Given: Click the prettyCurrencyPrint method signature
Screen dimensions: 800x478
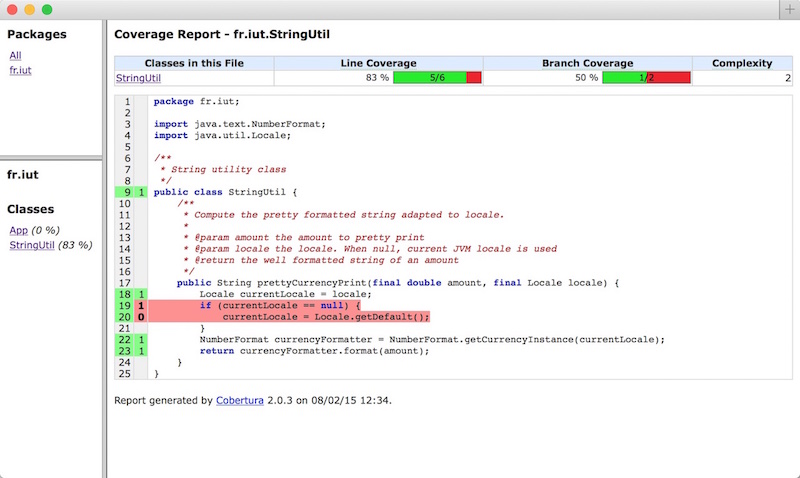Looking at the screenshot, I should [397, 283].
